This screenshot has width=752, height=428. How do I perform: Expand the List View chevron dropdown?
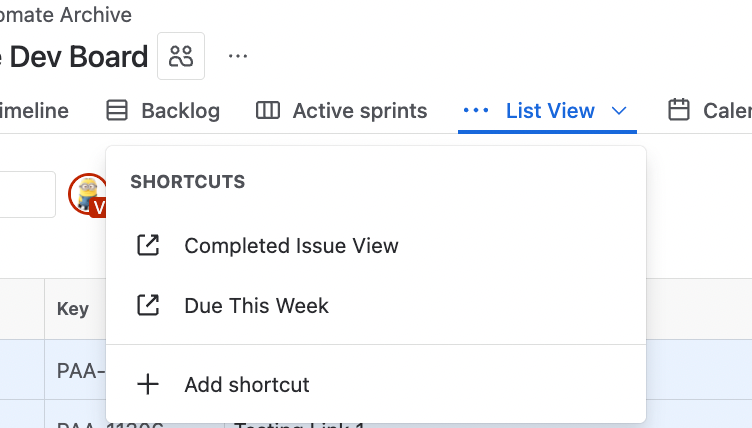click(x=619, y=111)
